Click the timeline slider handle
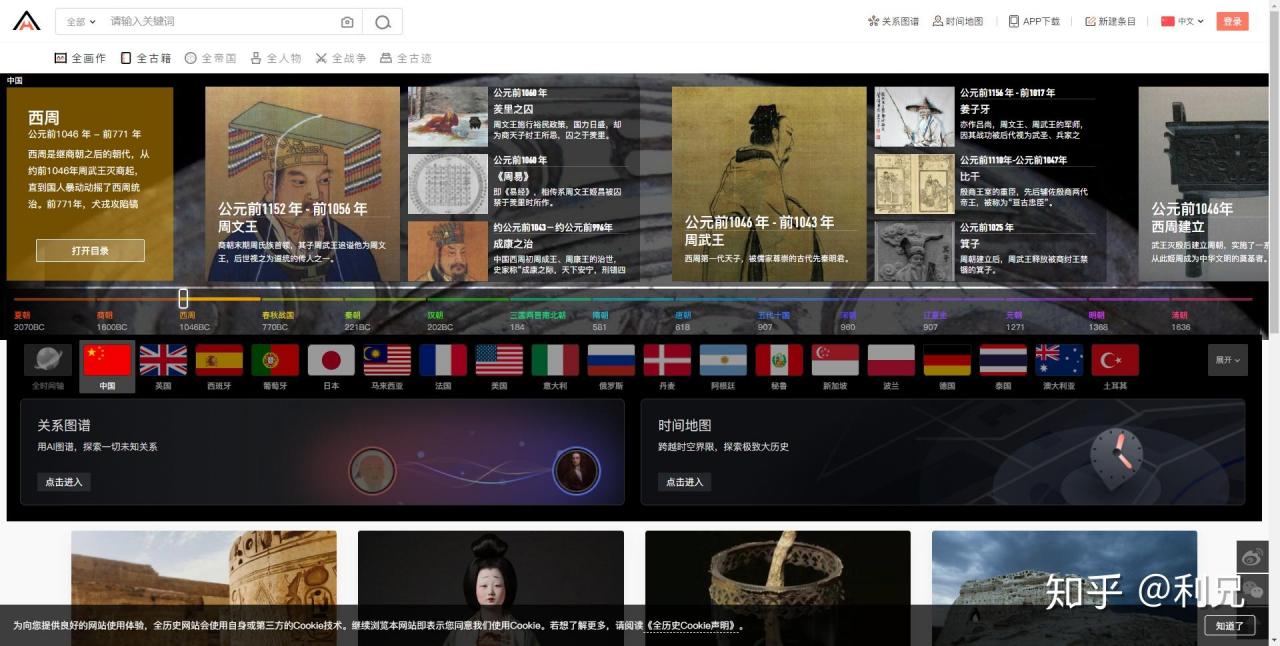This screenshot has height=646, width=1280. pyautogui.click(x=183, y=298)
